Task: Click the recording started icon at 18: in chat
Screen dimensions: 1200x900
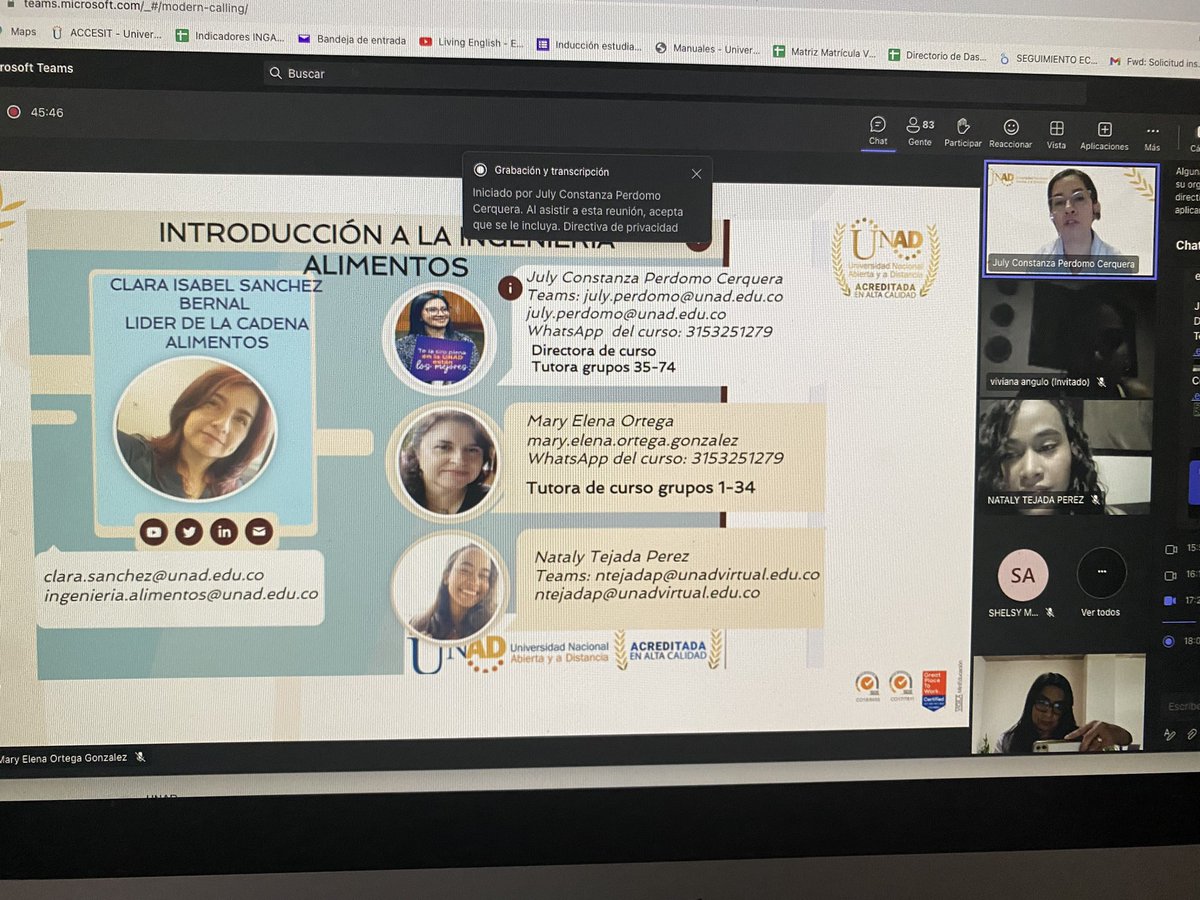Action: (x=1170, y=641)
